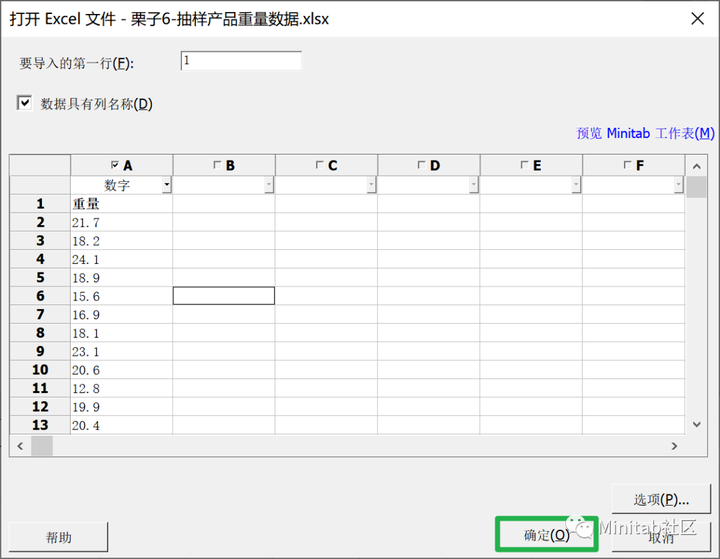Open column F data type dropdown

(679, 185)
